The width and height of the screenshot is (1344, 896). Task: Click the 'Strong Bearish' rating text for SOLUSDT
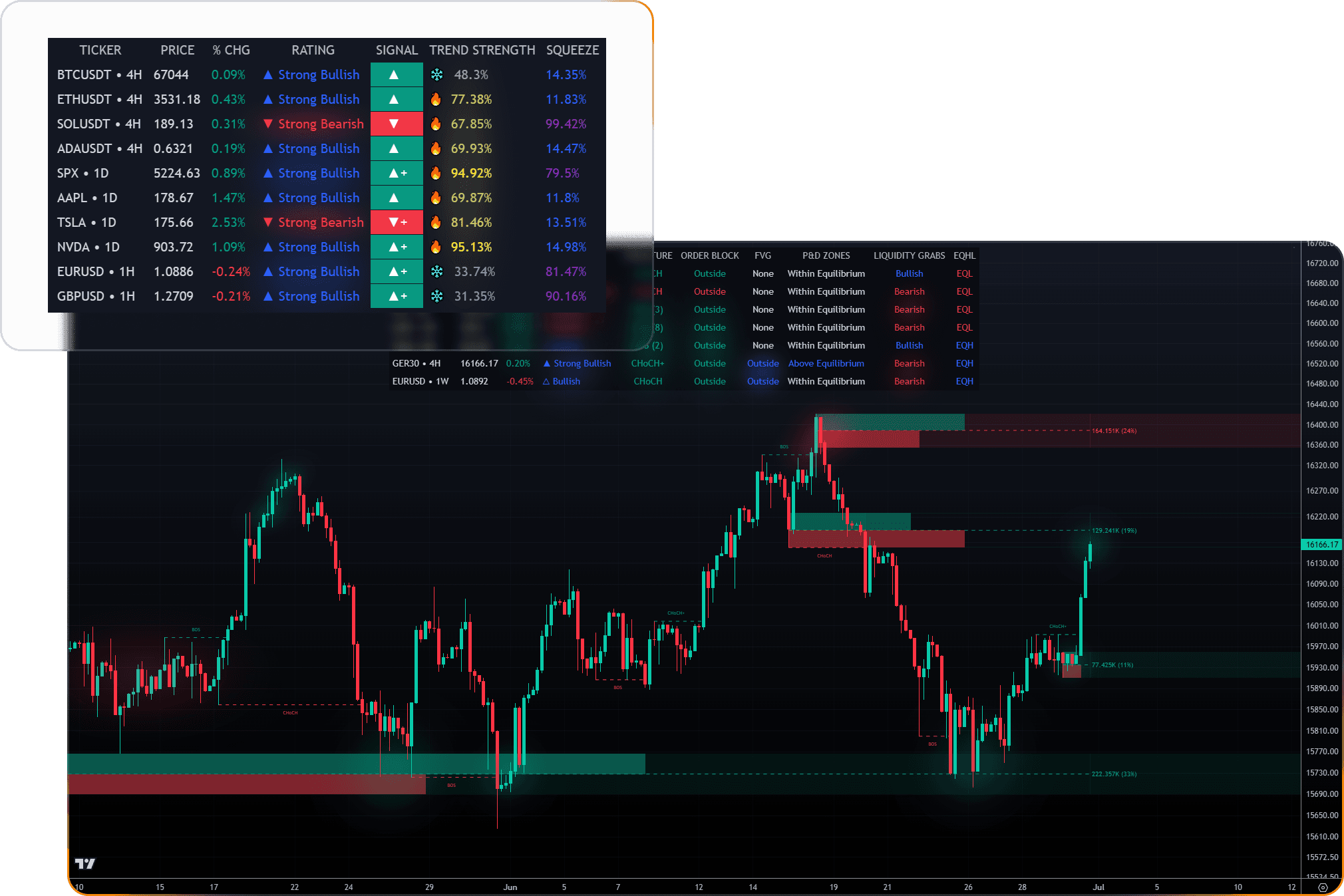321,124
